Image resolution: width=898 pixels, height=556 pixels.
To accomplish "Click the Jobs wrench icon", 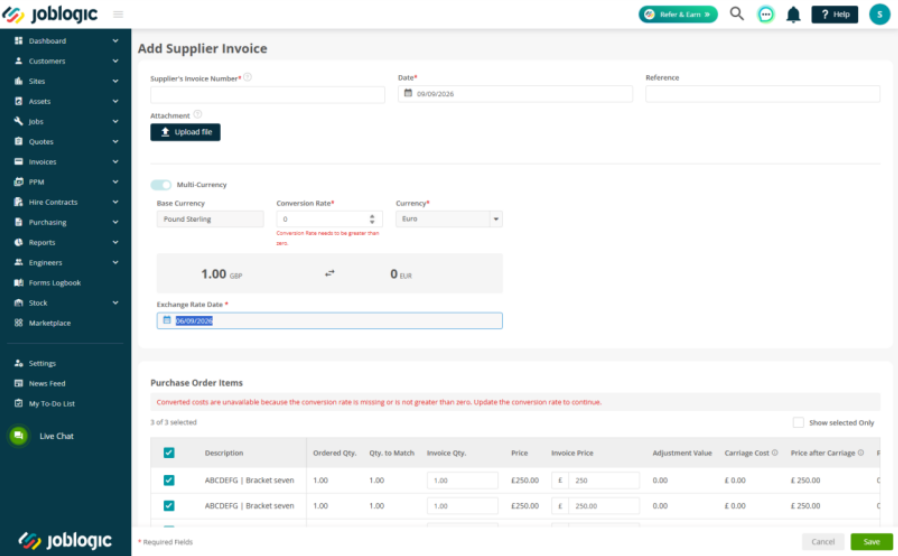I will (x=18, y=121).
